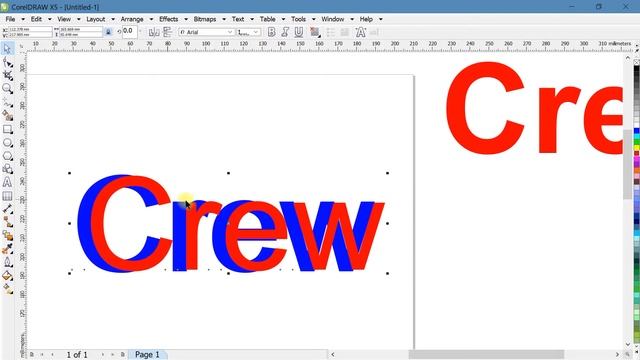Click the Mirror vertically icon

click(167, 32)
